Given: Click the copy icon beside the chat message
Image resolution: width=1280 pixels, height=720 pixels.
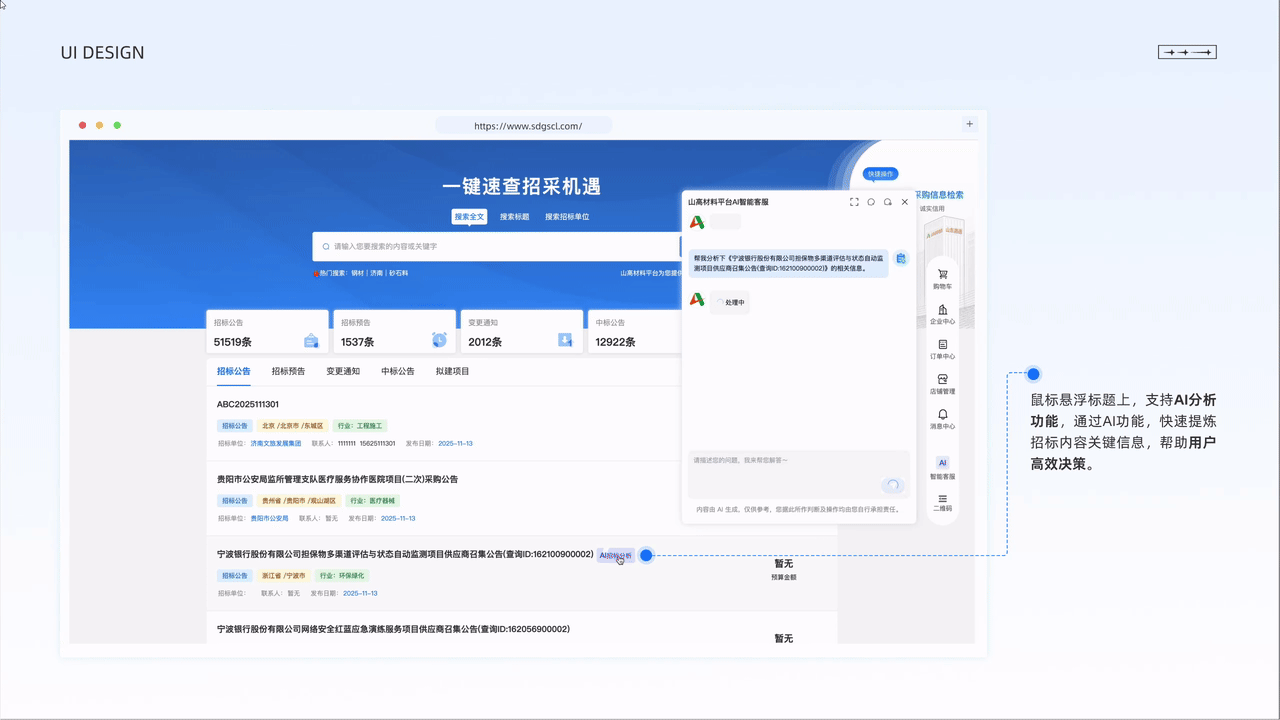Looking at the screenshot, I should tap(901, 258).
